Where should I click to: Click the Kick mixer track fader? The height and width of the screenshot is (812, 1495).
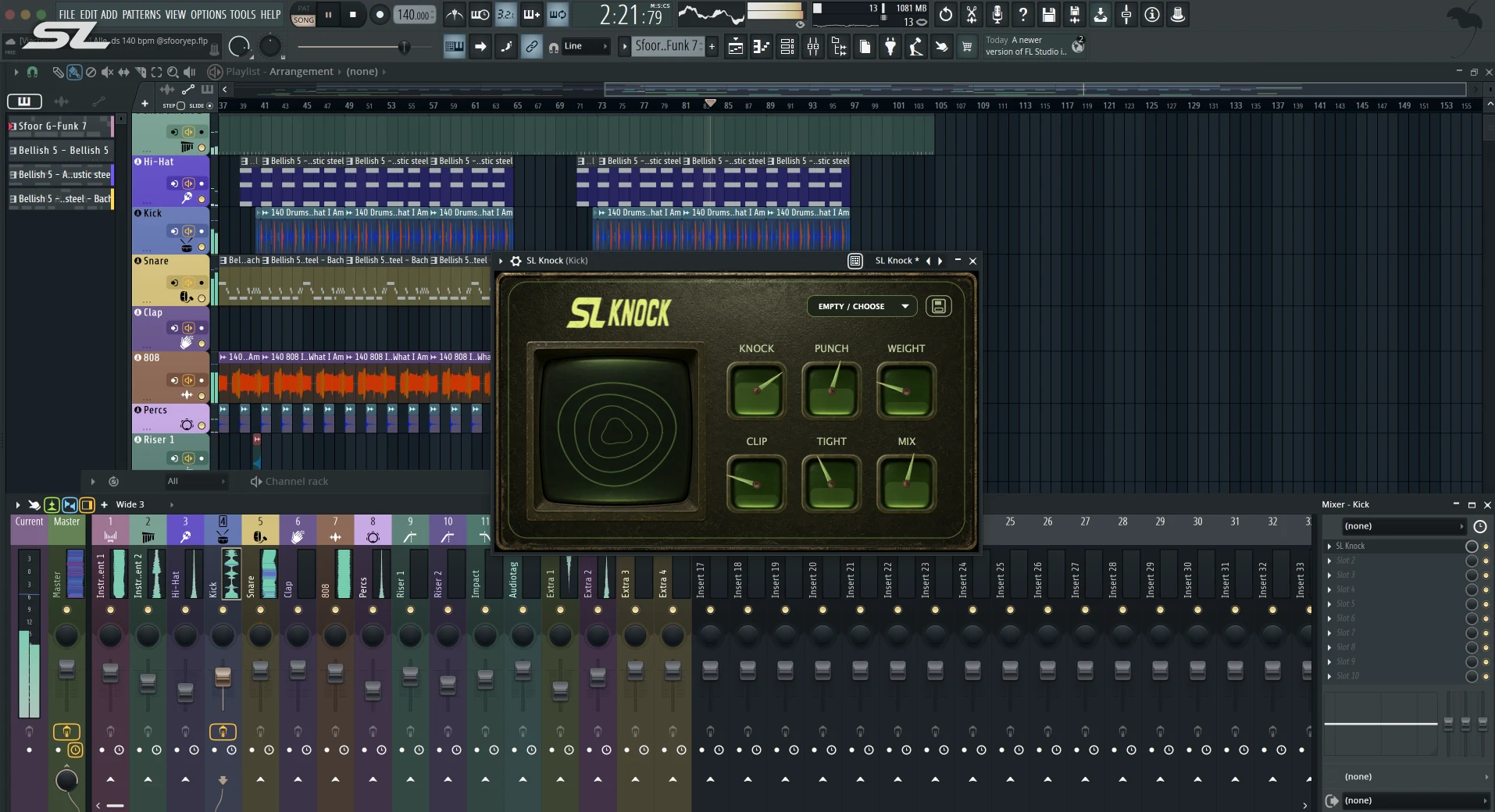223,676
